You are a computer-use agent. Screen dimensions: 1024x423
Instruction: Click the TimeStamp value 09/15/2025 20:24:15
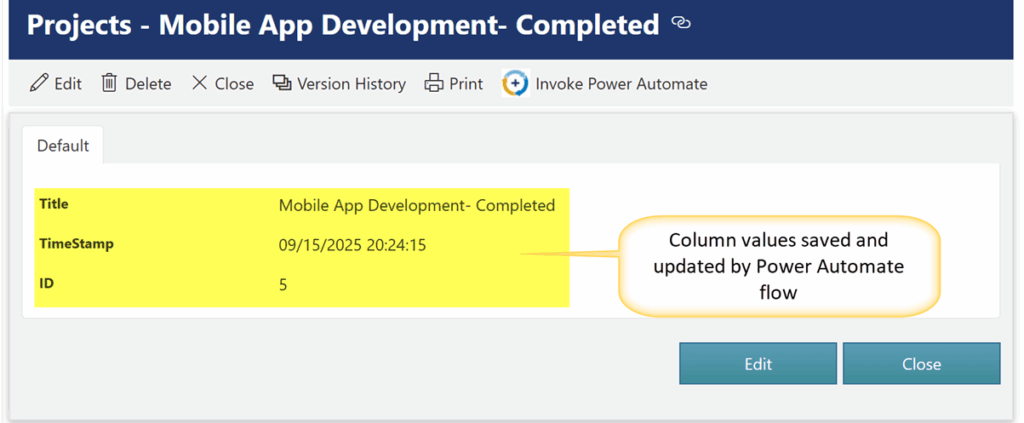tap(352, 245)
